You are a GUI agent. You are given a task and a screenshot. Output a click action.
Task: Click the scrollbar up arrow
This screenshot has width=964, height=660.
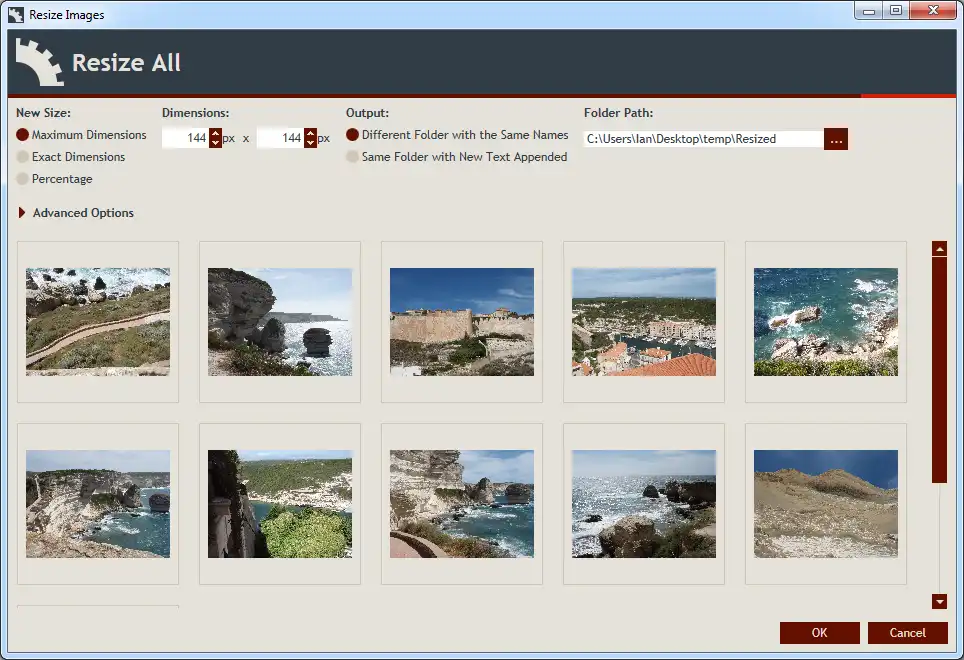(939, 249)
